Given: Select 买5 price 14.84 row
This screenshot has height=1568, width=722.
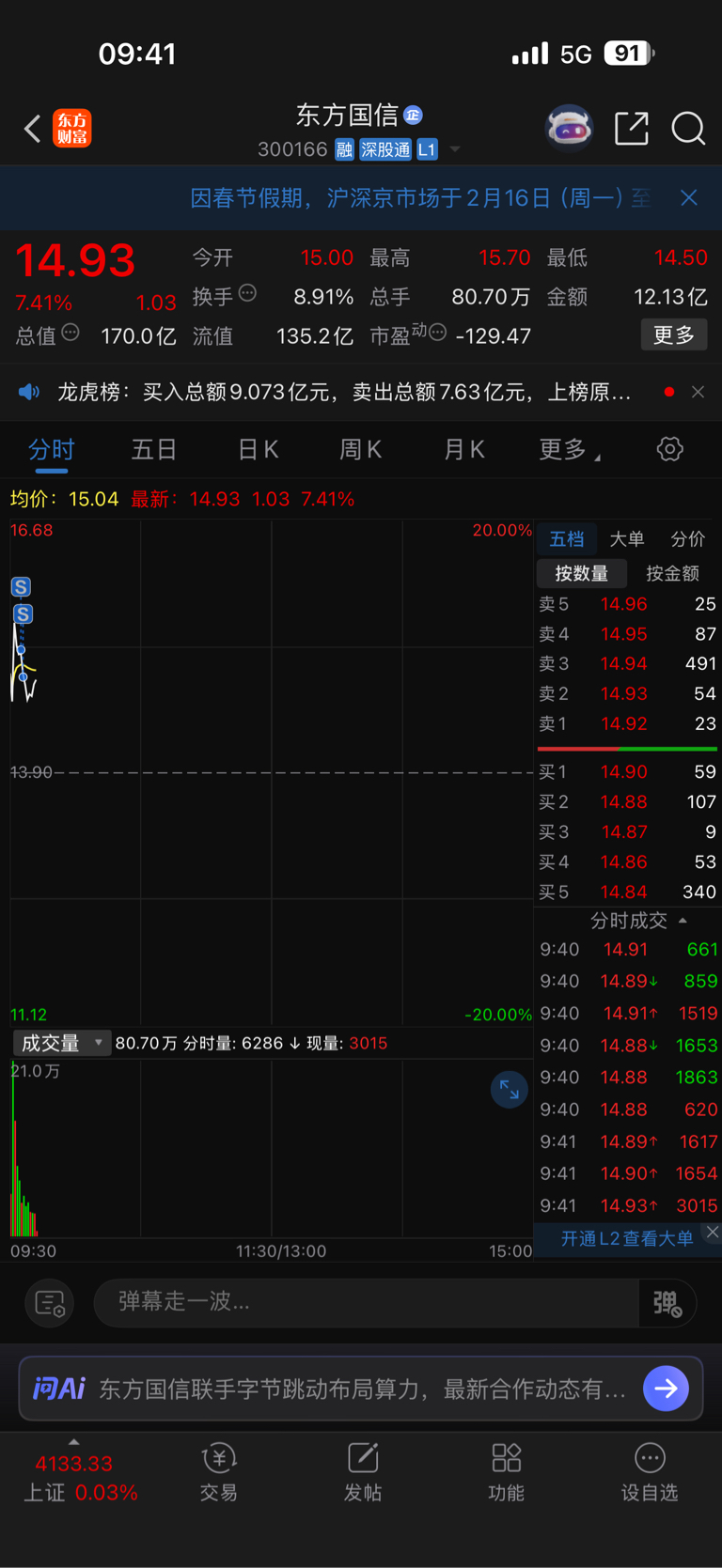Looking at the screenshot, I should coord(627,892).
